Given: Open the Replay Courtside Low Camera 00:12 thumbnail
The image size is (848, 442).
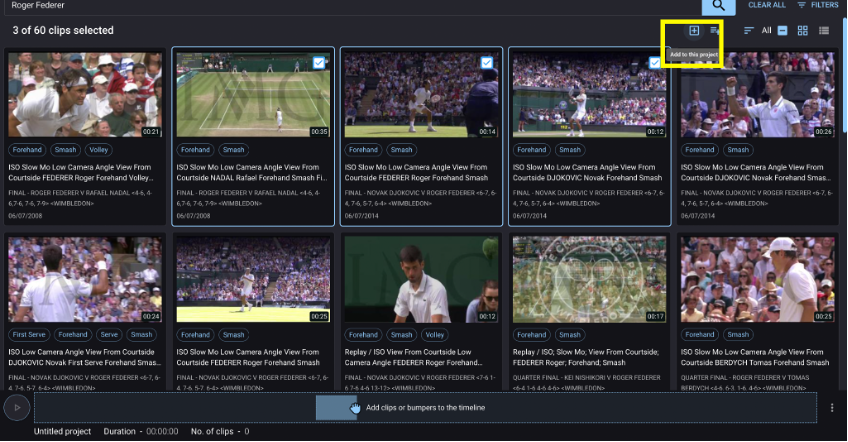Looking at the screenshot, I should click(x=421, y=279).
